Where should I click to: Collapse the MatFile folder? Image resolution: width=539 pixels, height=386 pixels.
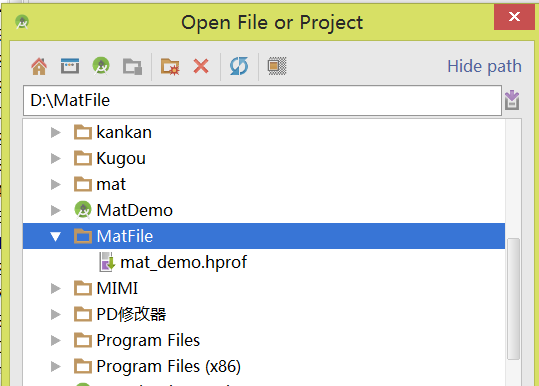(x=55, y=236)
